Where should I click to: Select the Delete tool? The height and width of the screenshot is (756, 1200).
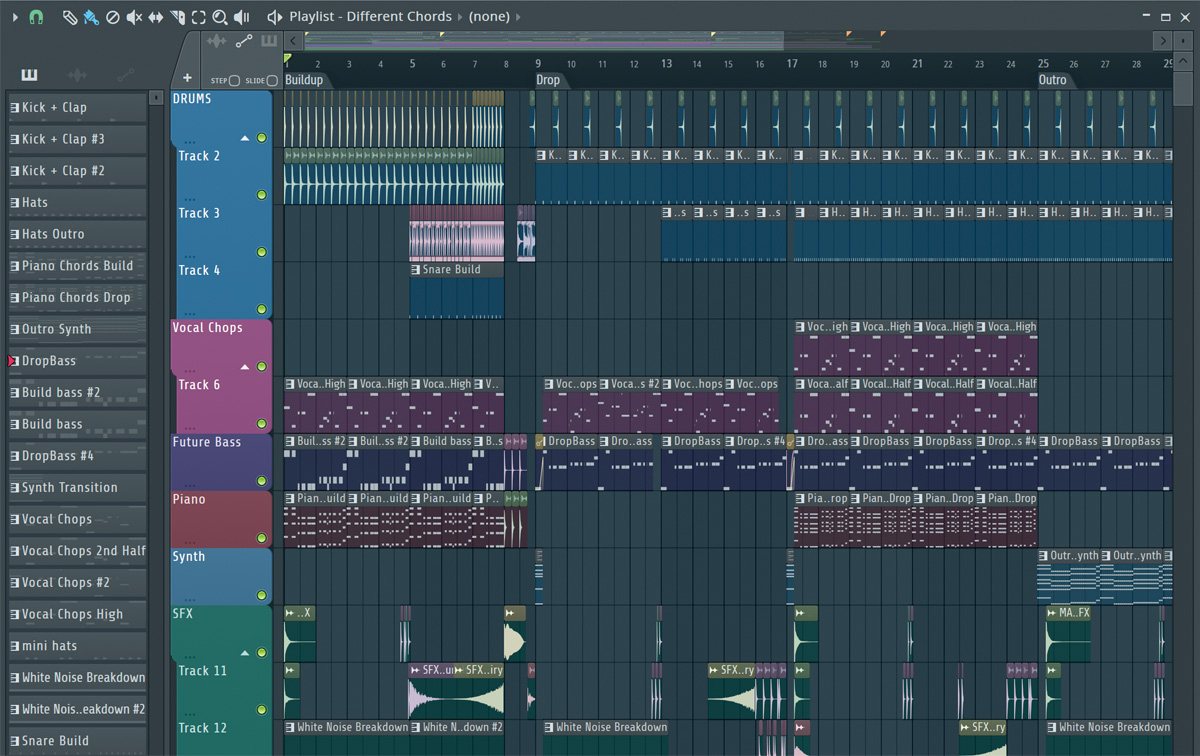point(113,17)
